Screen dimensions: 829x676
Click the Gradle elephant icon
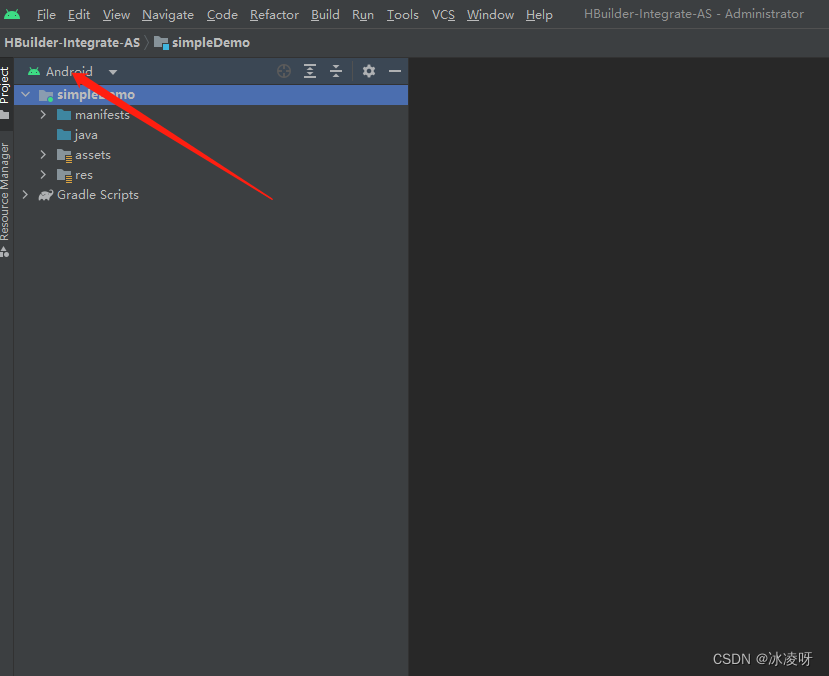(46, 195)
